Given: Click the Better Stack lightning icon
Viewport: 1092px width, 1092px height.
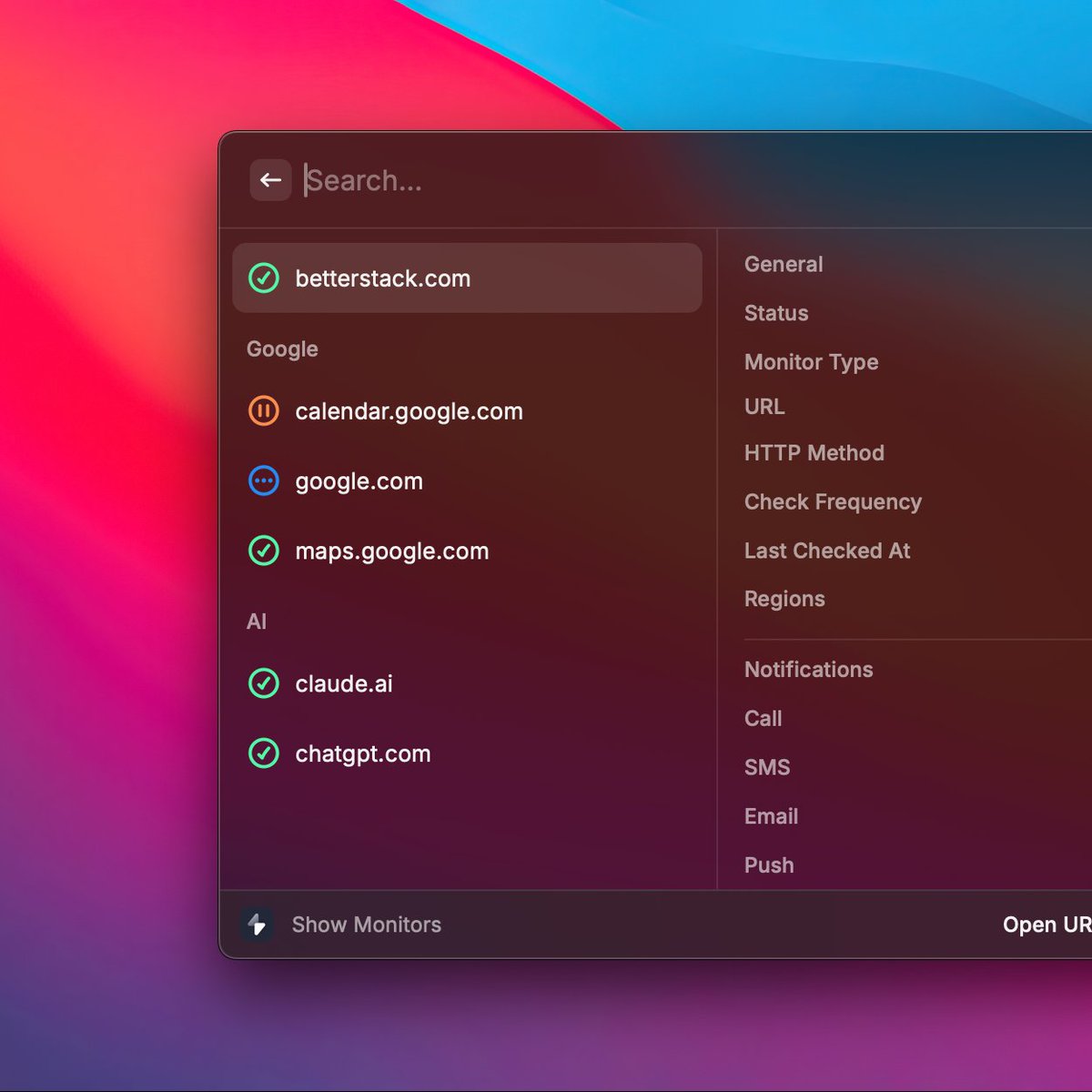Looking at the screenshot, I should tap(257, 925).
